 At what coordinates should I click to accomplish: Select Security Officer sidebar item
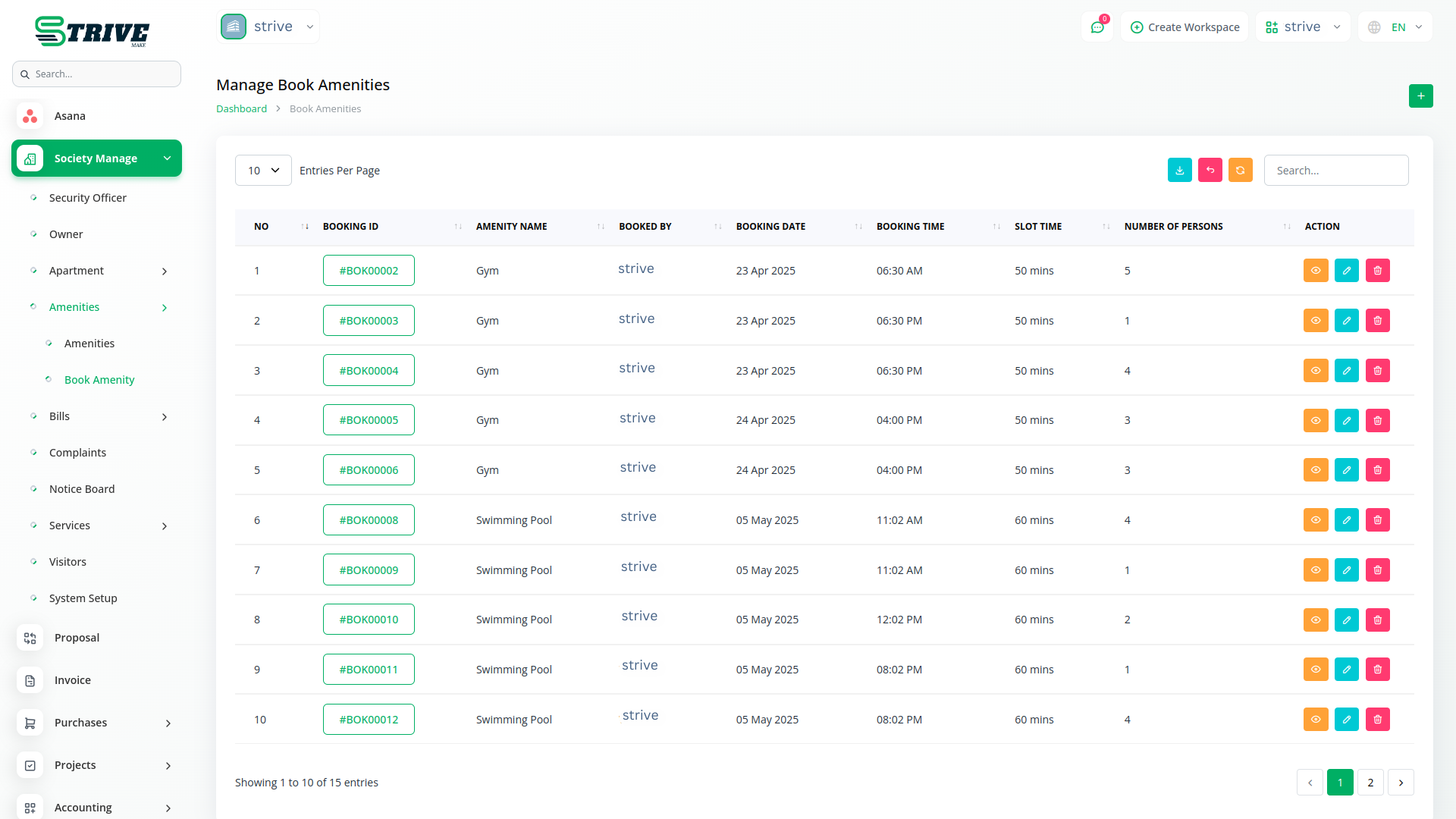pyautogui.click(x=87, y=198)
